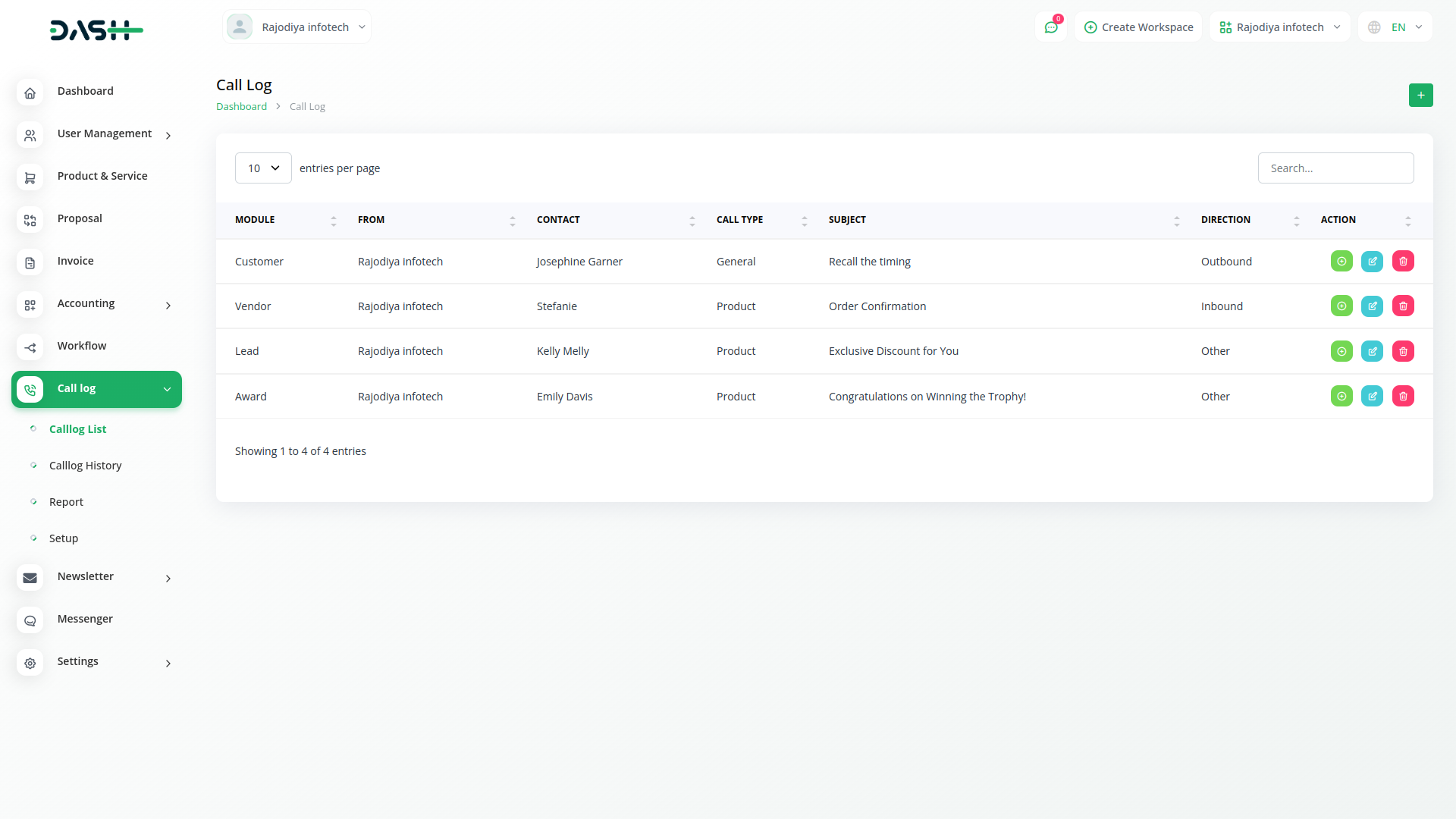The height and width of the screenshot is (819, 1456).
Task: Click into the Search input field
Action: pyautogui.click(x=1335, y=168)
